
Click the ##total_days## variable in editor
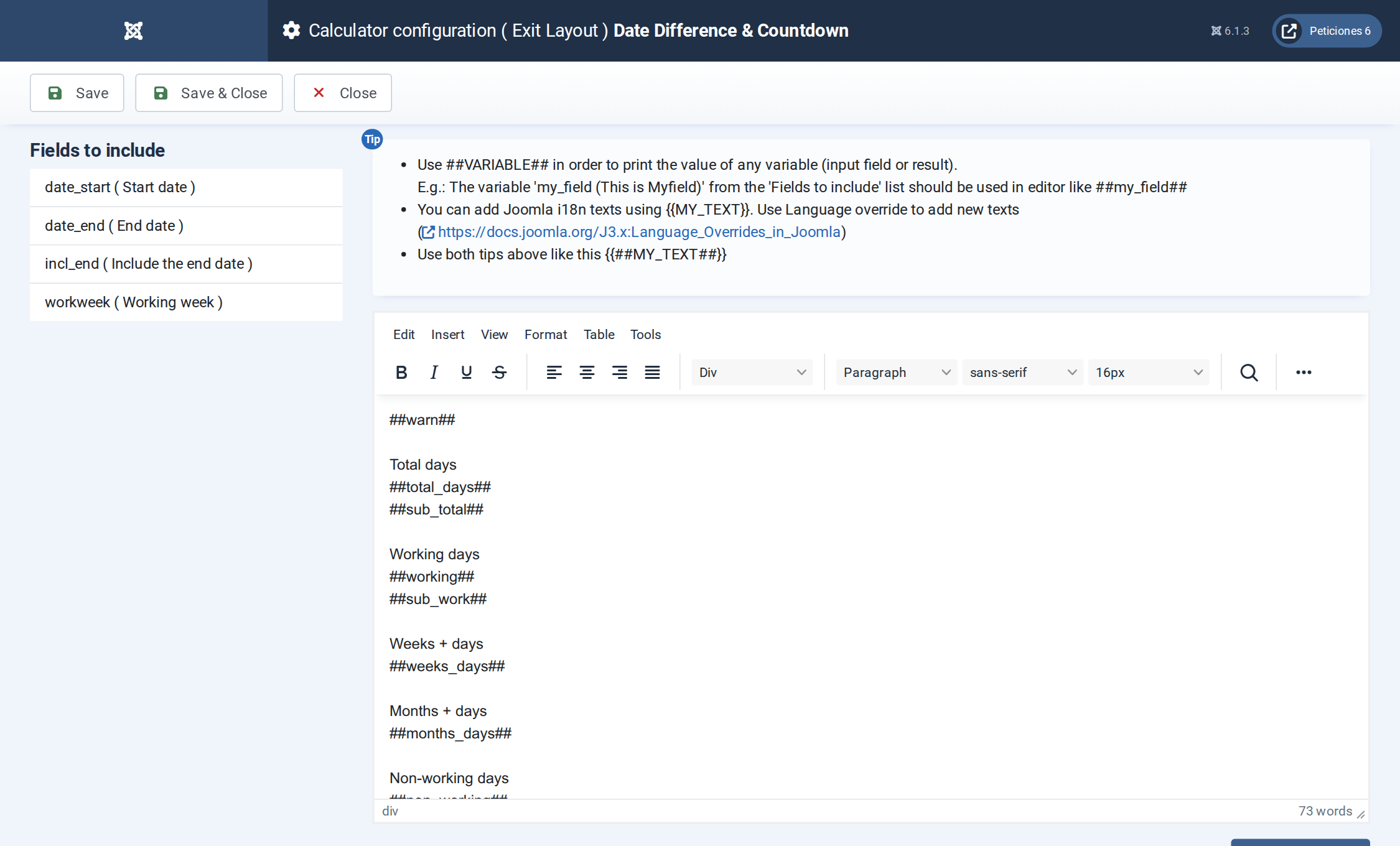[x=440, y=487]
